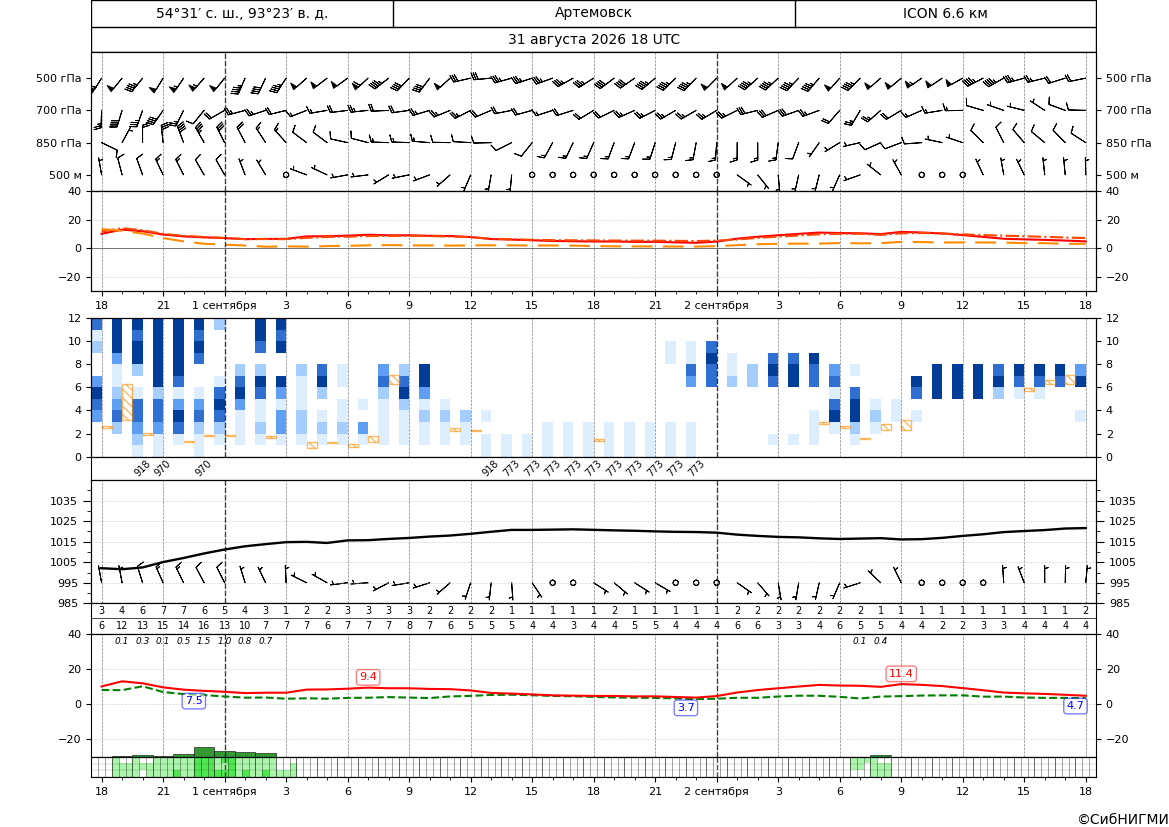Click the first 918 cloud base label

[x=142, y=468]
